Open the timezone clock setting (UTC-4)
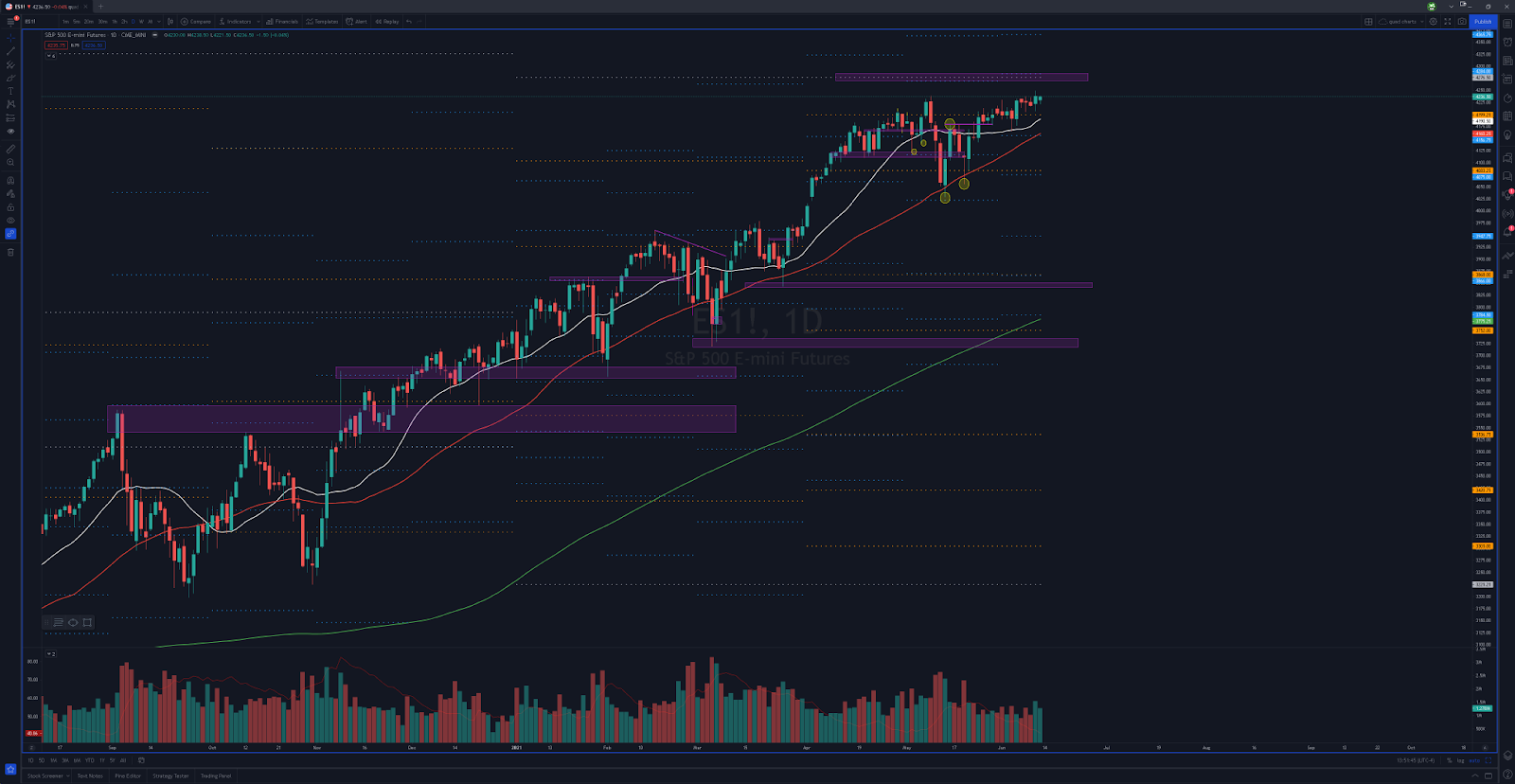 pos(1417,760)
